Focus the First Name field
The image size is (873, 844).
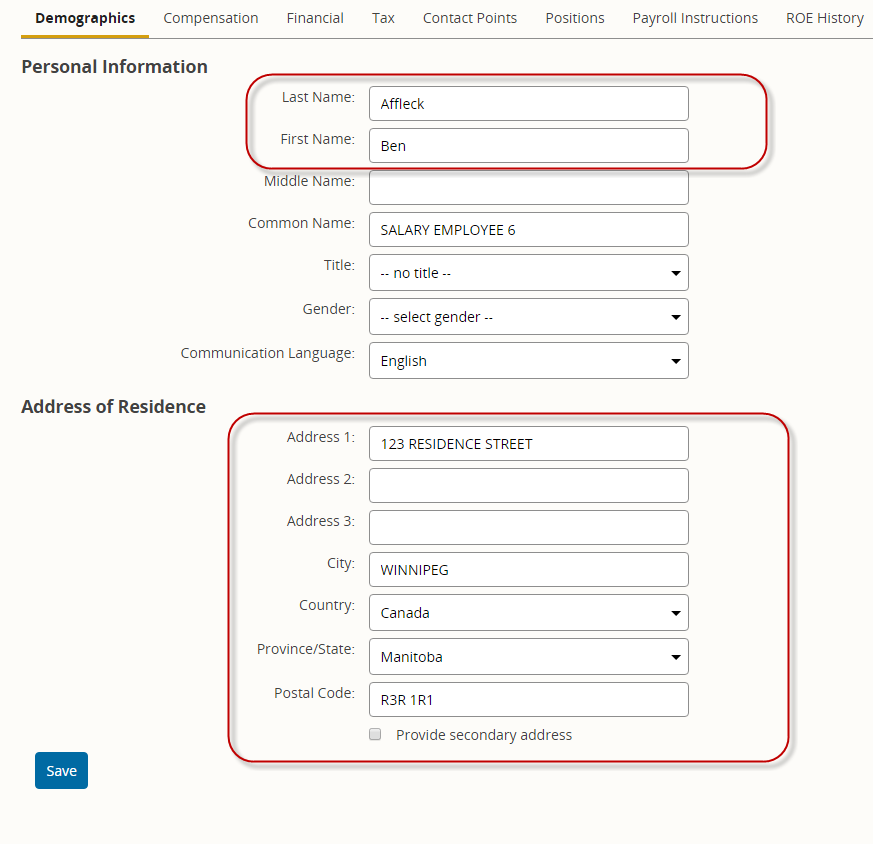528,145
